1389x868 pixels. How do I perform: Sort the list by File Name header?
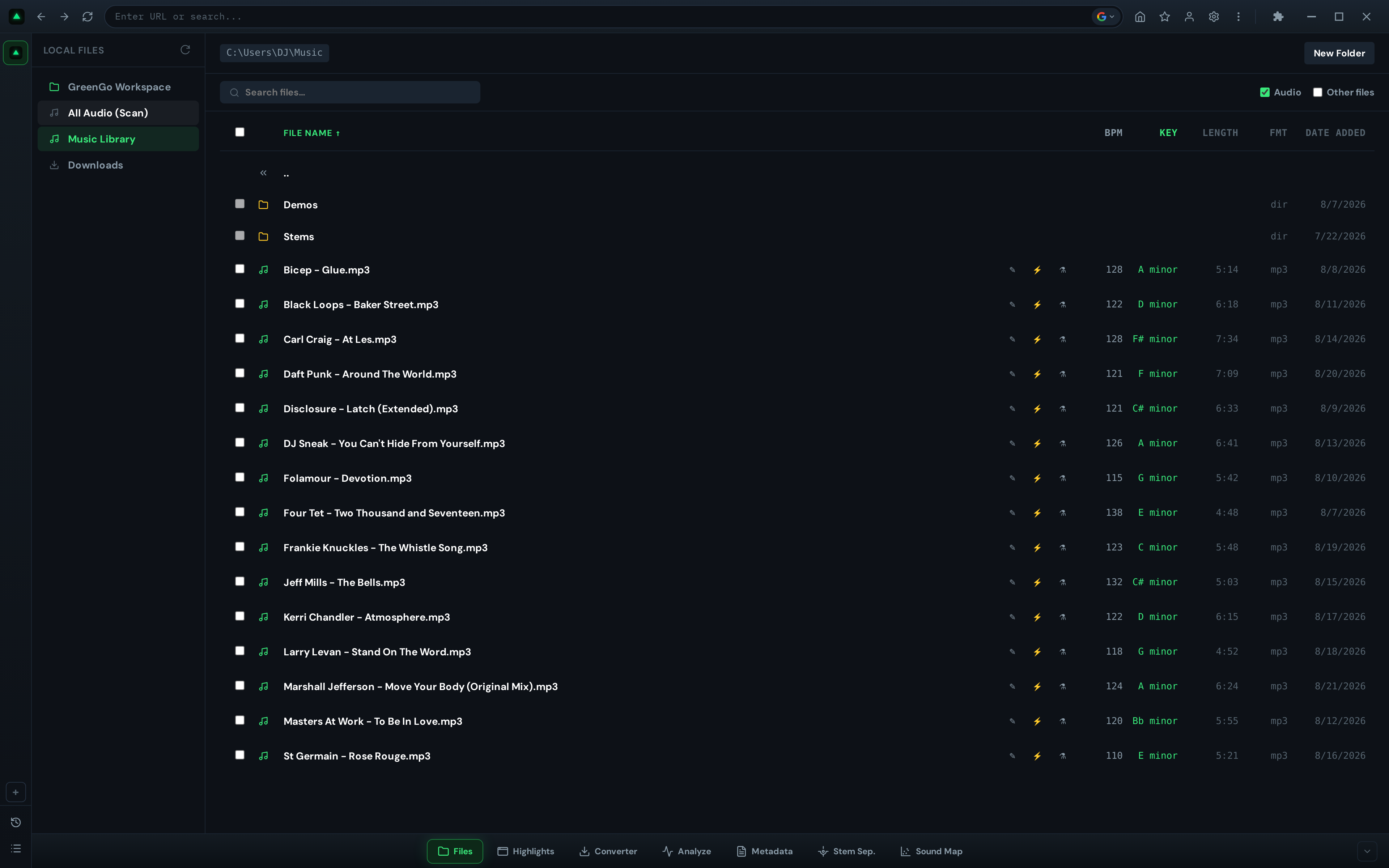coord(312,133)
